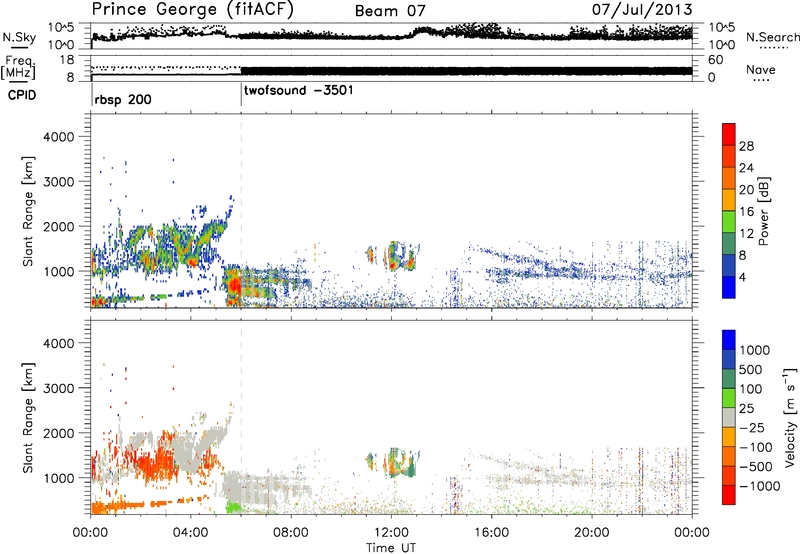Select the "3000" tick on the velocity panel
Image resolution: width=800 pixels, height=554 pixels.
58,388
